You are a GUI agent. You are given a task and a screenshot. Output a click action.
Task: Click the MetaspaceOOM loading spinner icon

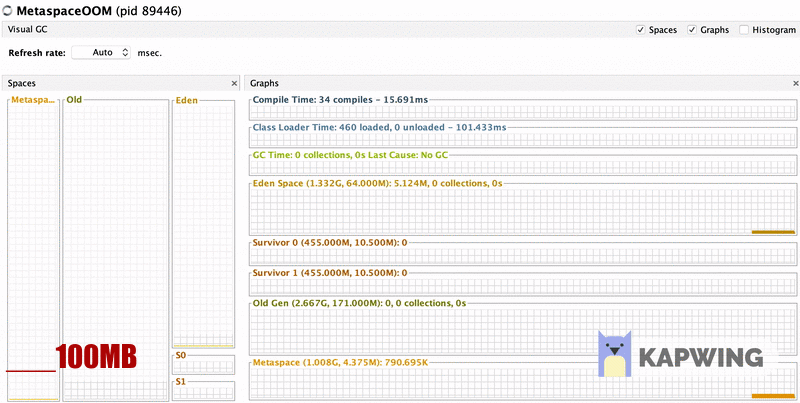(x=9, y=11)
